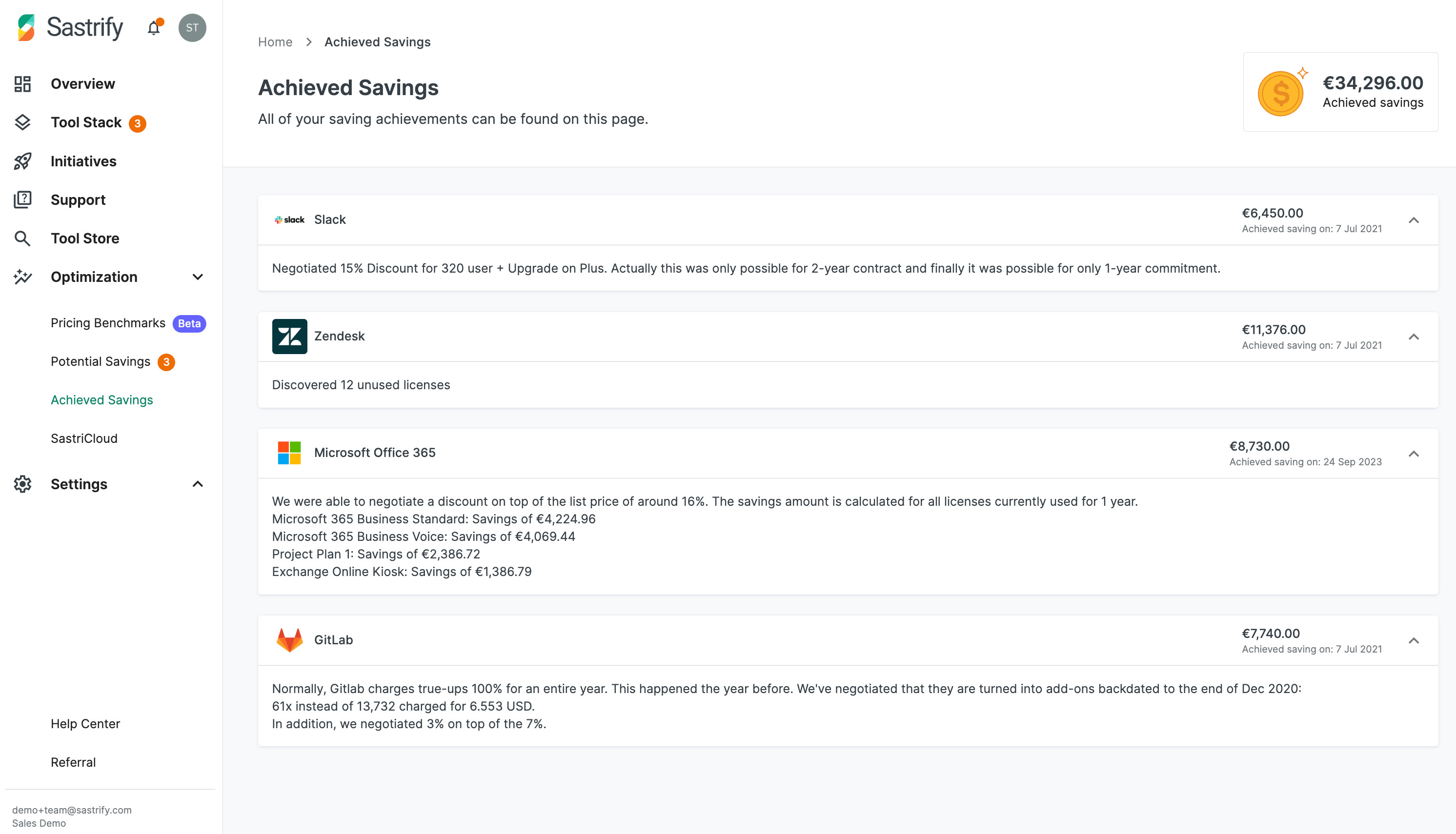
Task: Collapse the Slack savings entry
Action: point(1414,220)
